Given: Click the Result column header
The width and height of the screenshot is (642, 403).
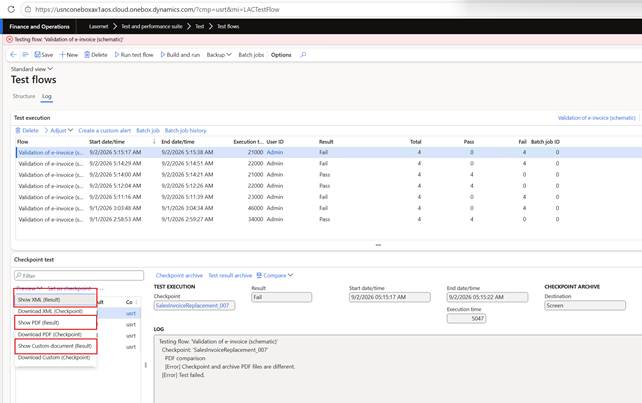Looking at the screenshot, I should click(326, 142).
